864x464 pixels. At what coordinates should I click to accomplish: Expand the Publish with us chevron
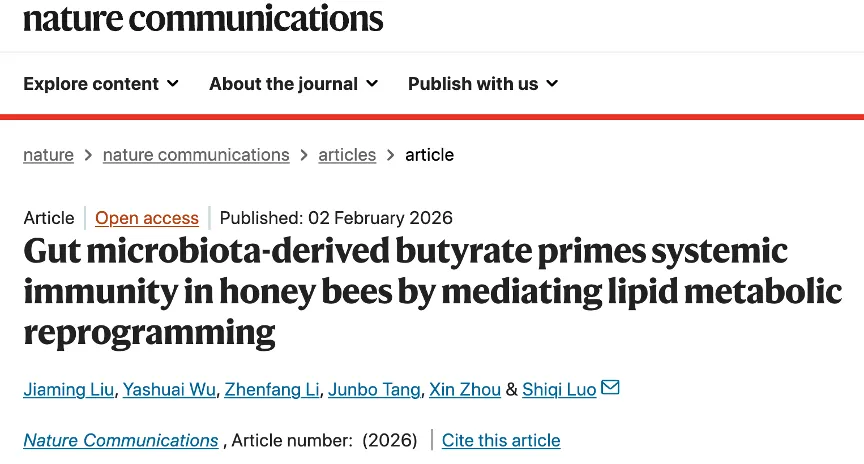point(552,84)
